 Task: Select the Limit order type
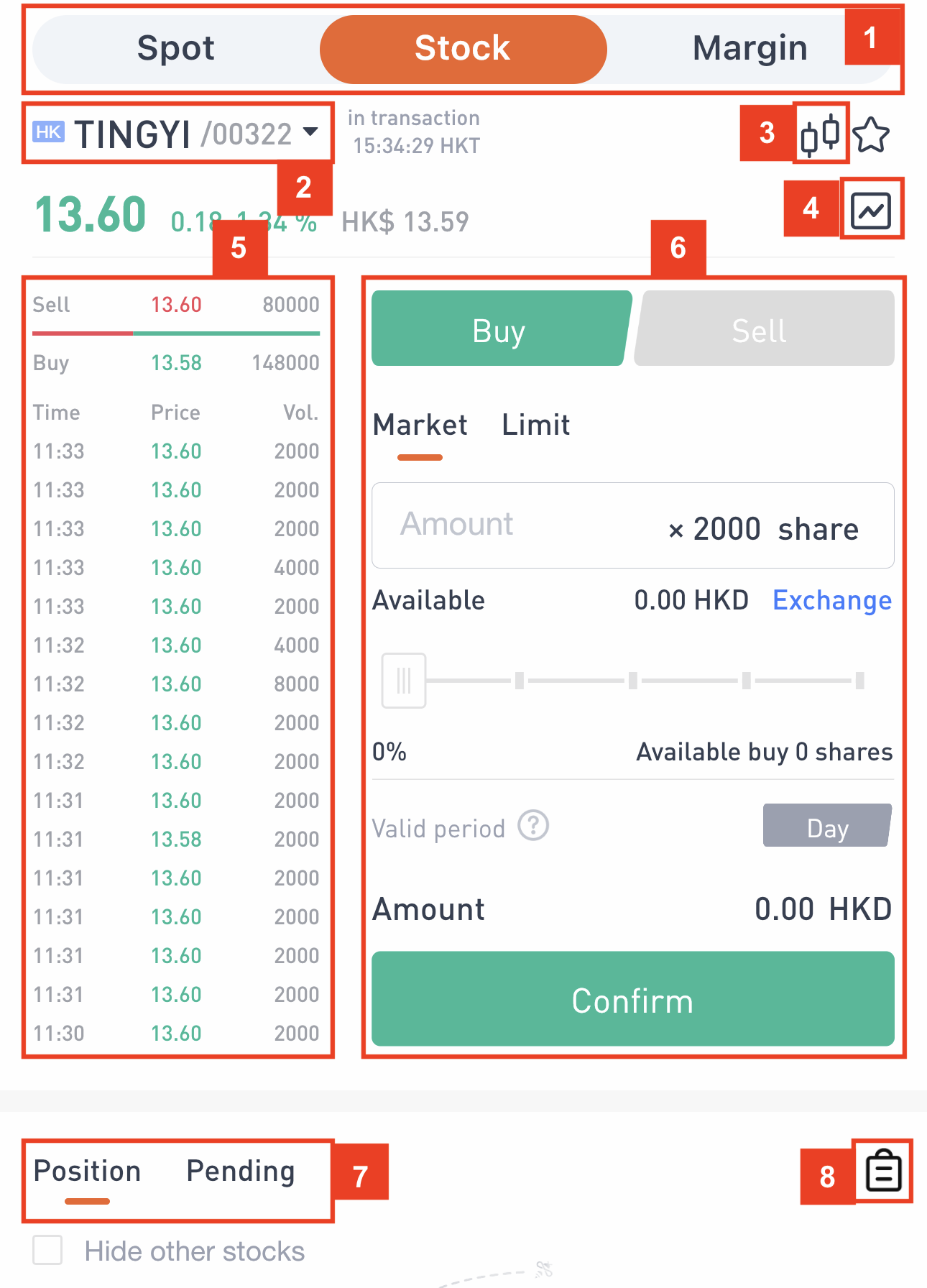[x=535, y=425]
